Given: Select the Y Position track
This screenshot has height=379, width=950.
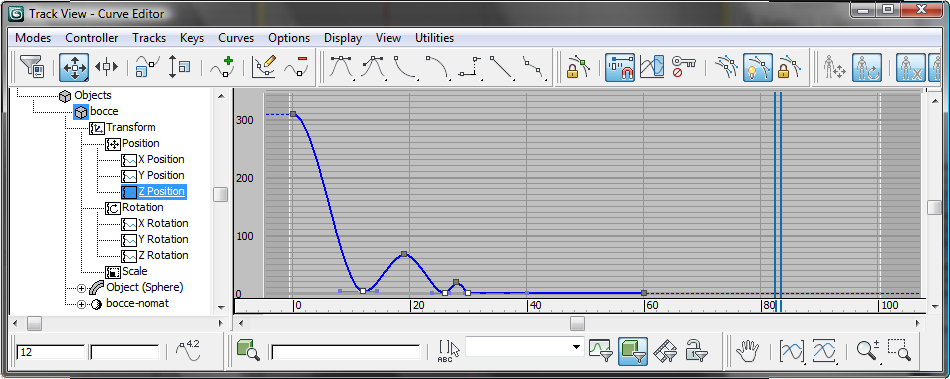Looking at the screenshot, I should coord(161,176).
